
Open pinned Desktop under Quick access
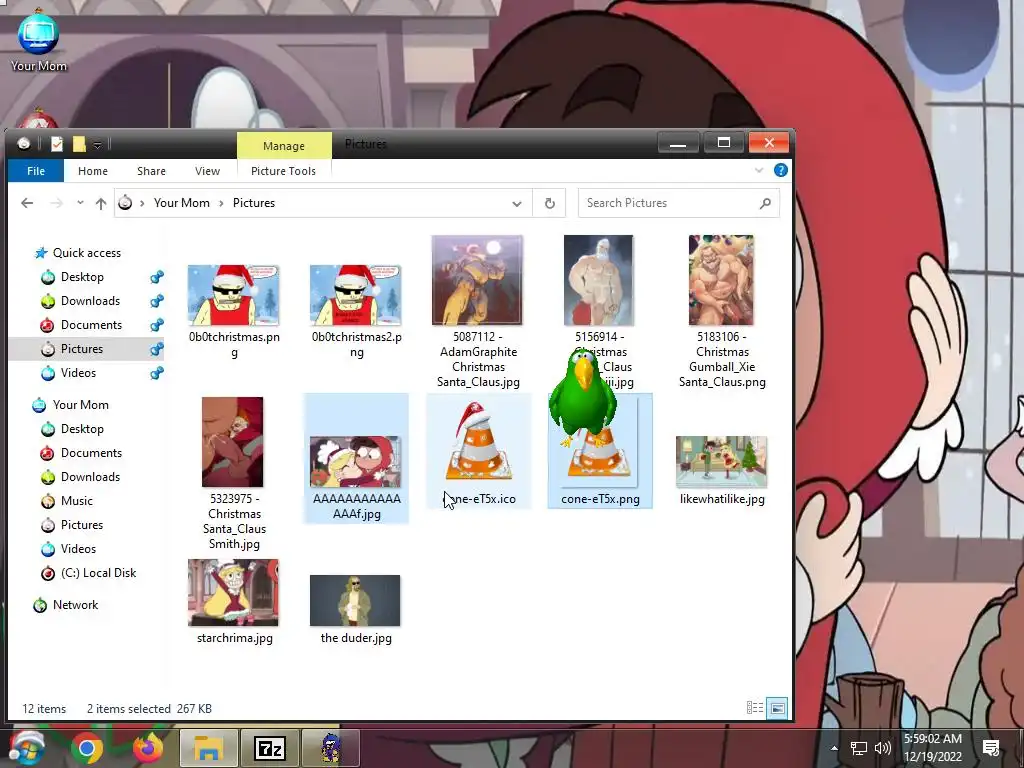point(82,277)
